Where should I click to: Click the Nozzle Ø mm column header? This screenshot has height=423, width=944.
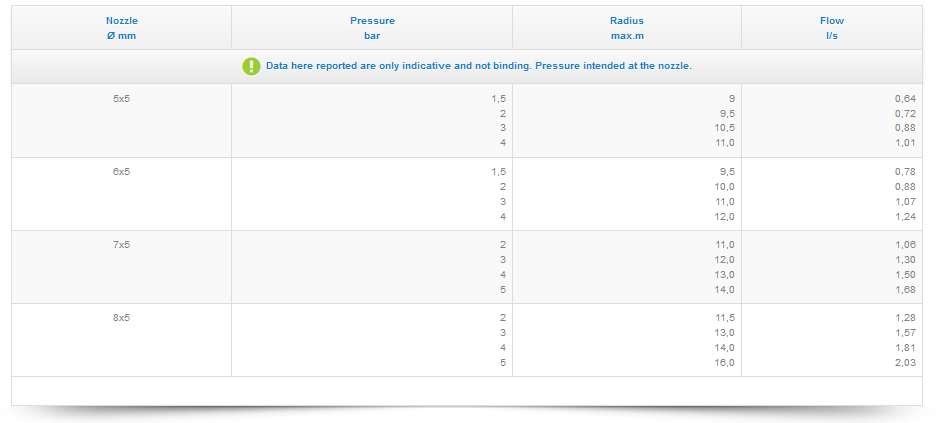(121, 27)
